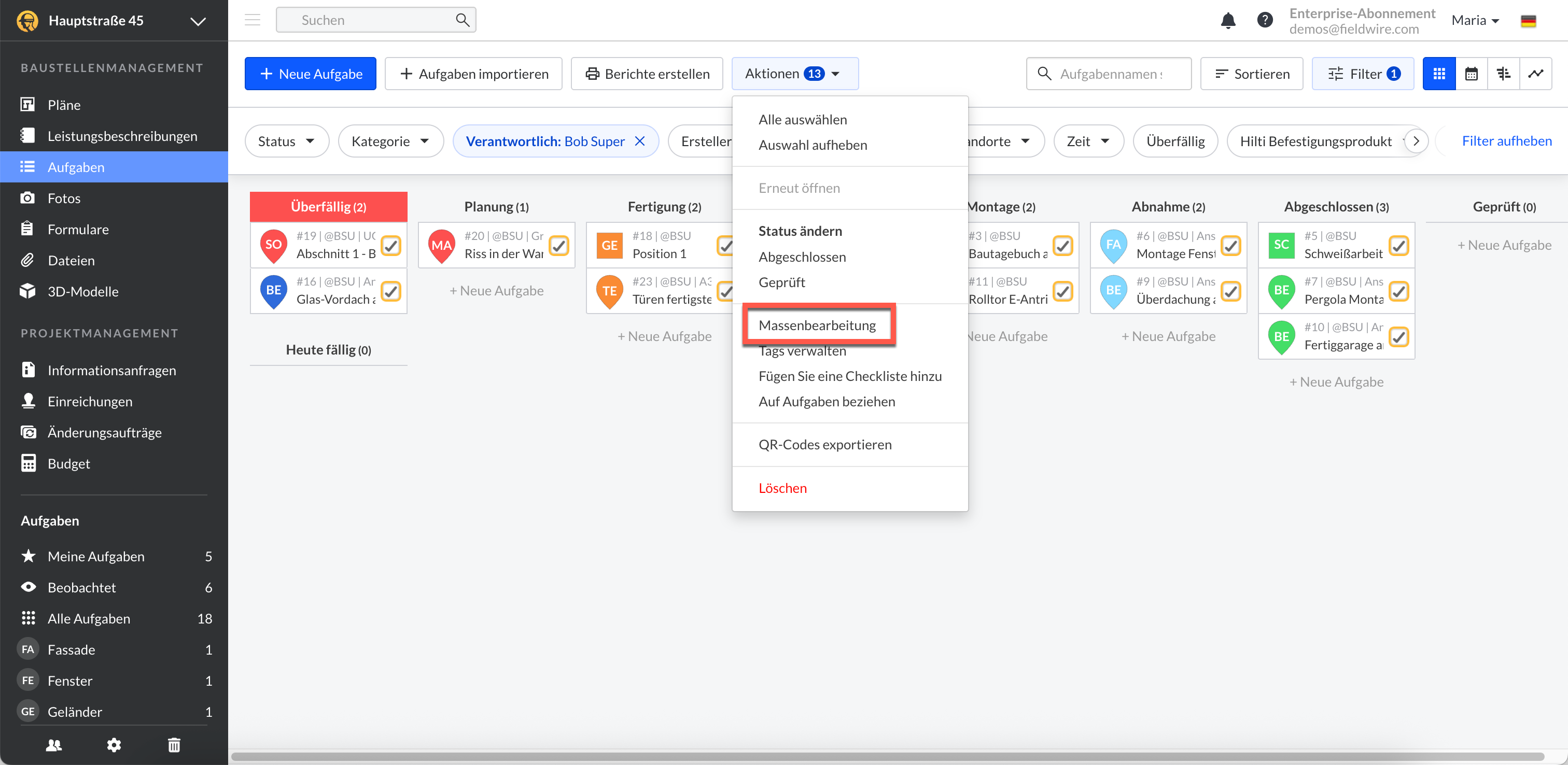This screenshot has height=765, width=1568.
Task: Expand the Status filter dropdown
Action: click(286, 141)
